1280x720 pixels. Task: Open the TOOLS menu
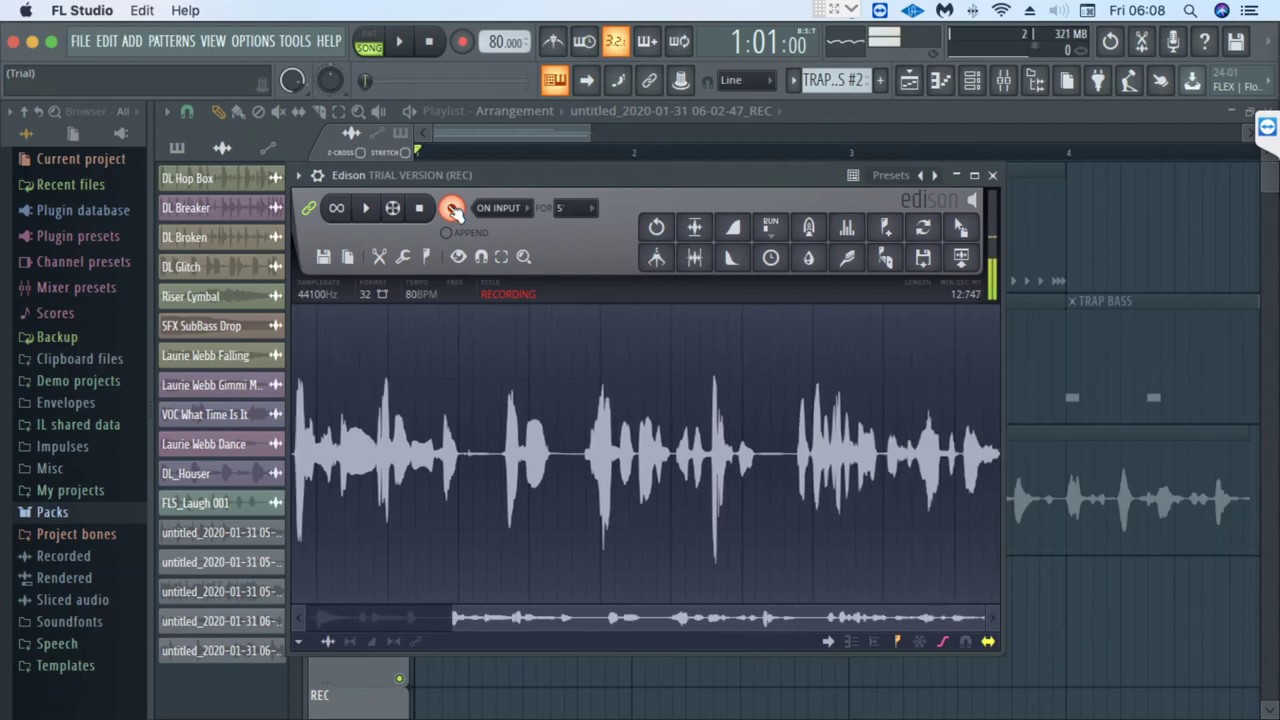[295, 42]
